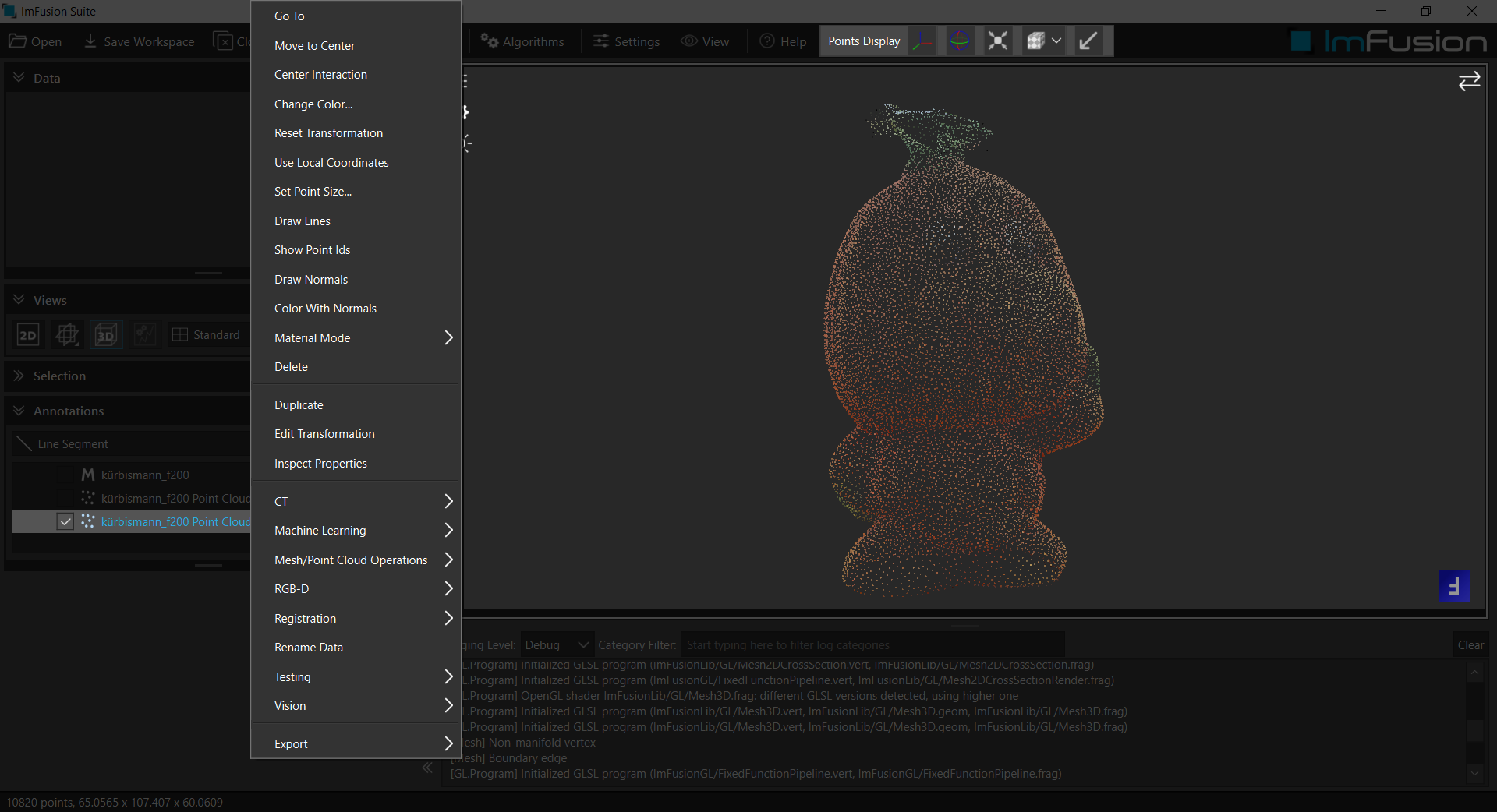Click the swap views arrows icon
This screenshot has height=812, width=1497.
(x=1469, y=81)
